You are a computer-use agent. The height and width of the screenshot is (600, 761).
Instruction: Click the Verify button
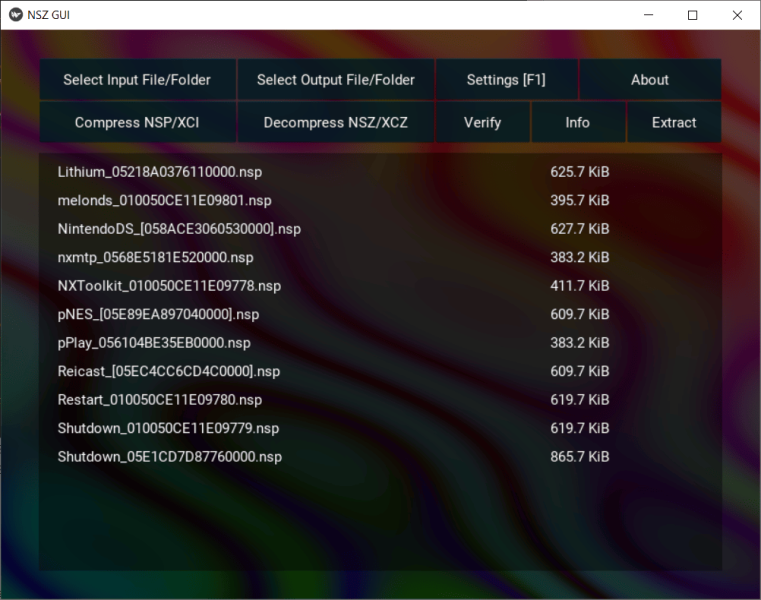(482, 122)
